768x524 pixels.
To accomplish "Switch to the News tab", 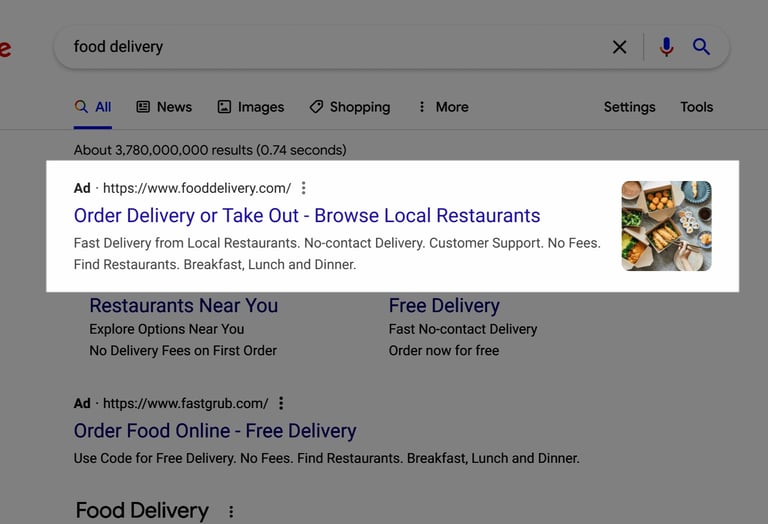I will click(x=164, y=107).
